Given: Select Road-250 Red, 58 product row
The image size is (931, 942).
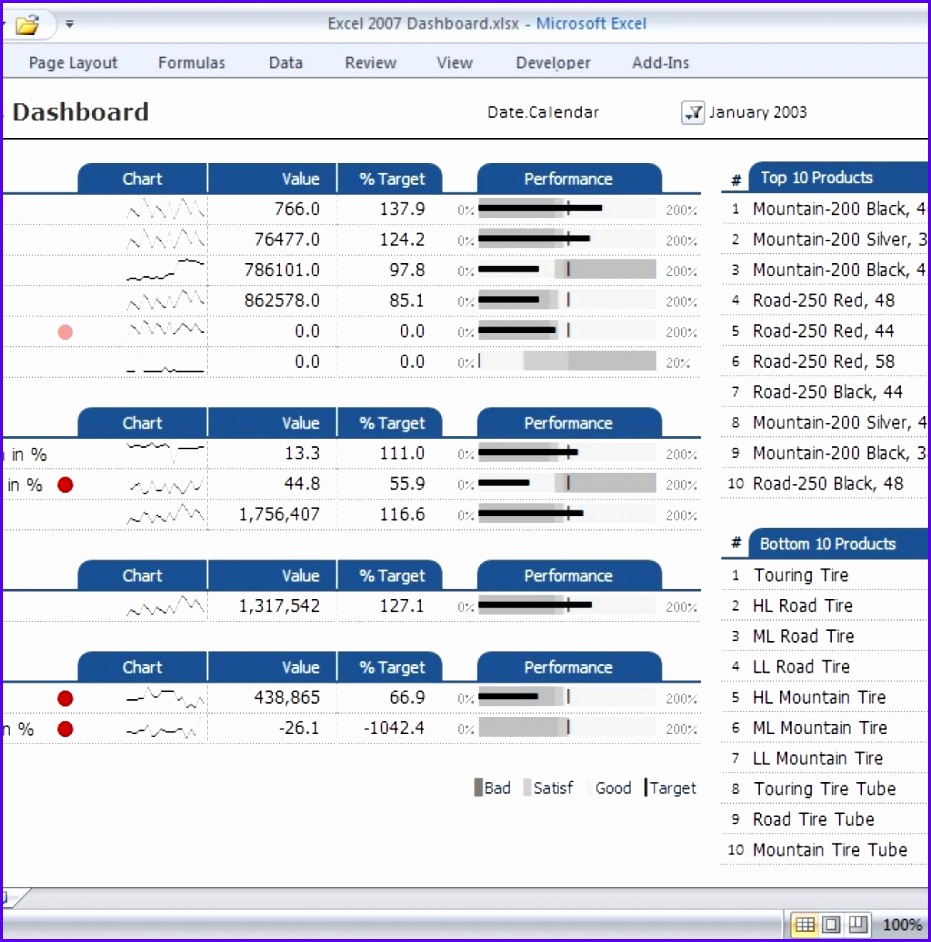Looking at the screenshot, I should pos(824,362).
